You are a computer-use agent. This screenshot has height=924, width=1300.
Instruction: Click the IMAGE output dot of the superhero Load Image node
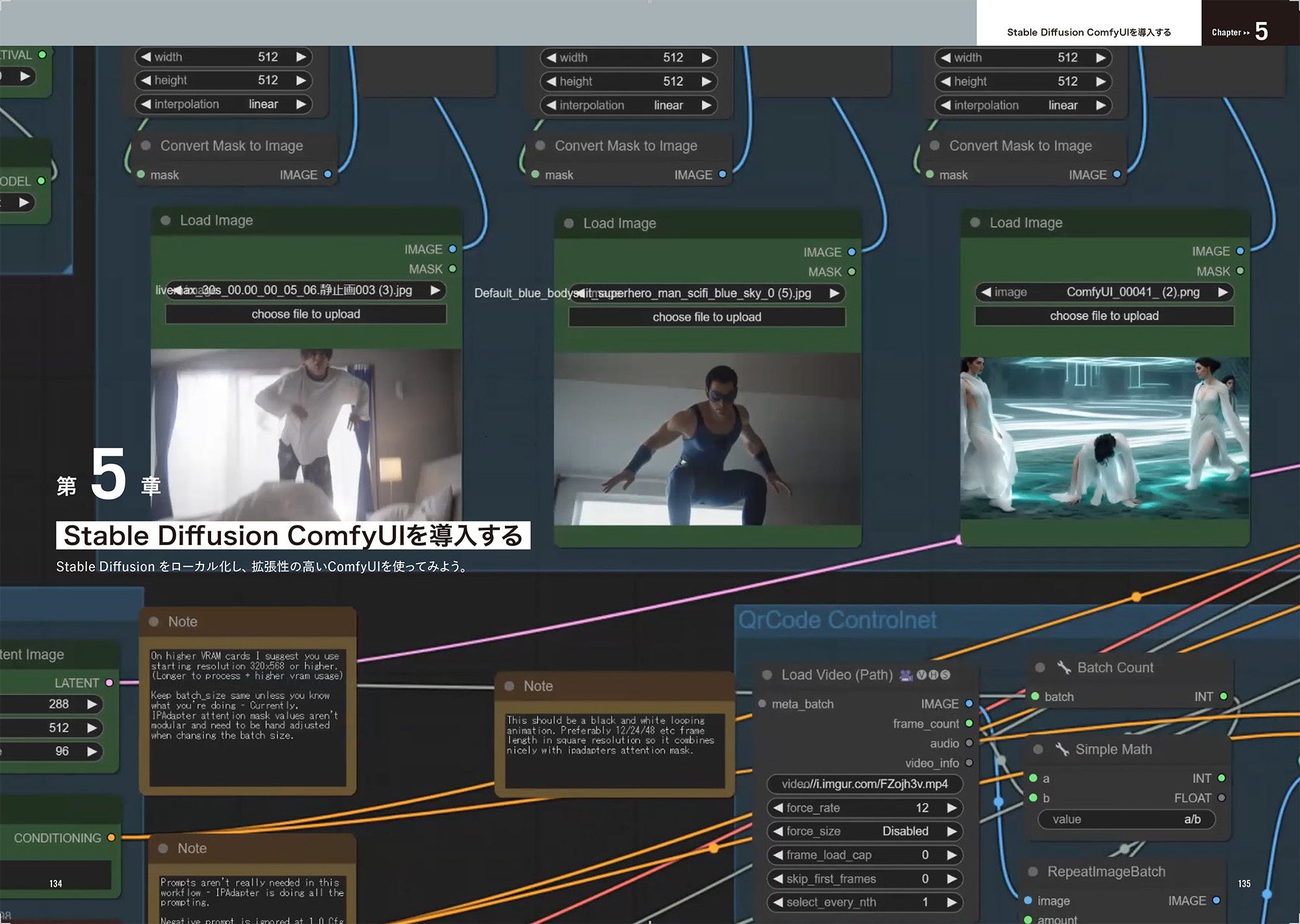(851, 252)
